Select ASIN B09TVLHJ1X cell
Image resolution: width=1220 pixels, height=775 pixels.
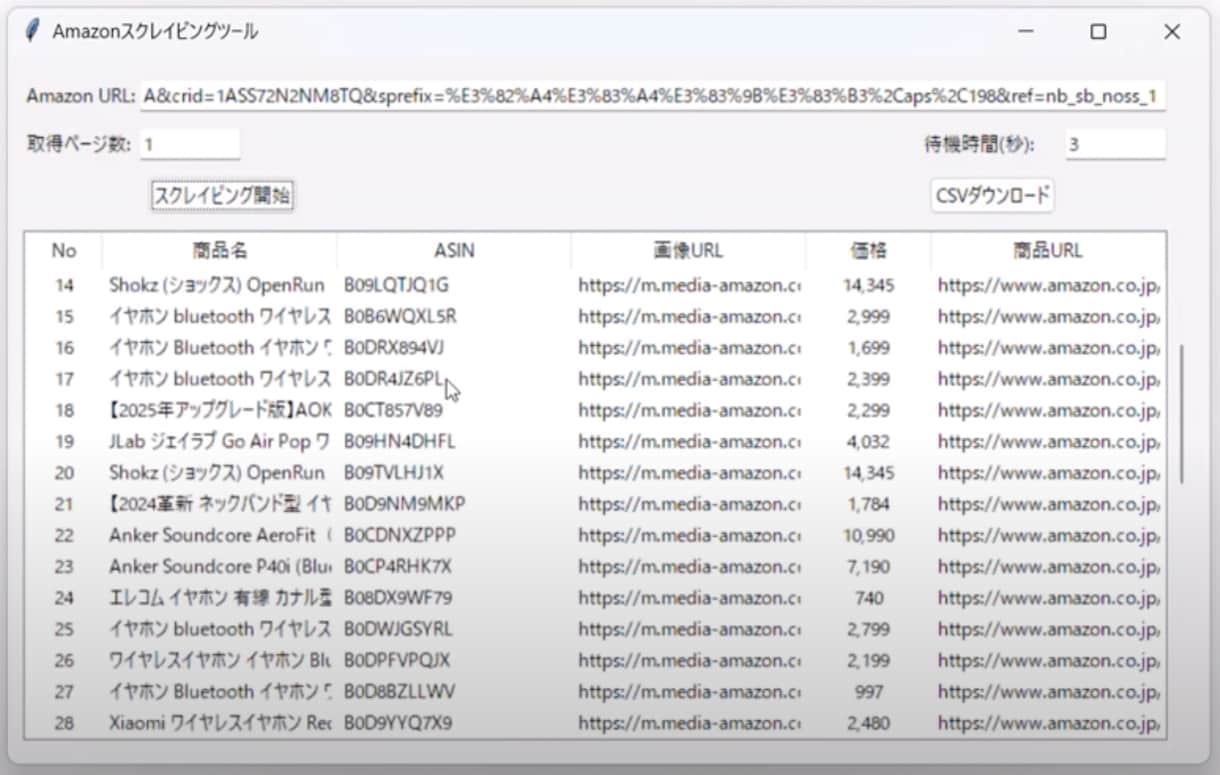(393, 472)
